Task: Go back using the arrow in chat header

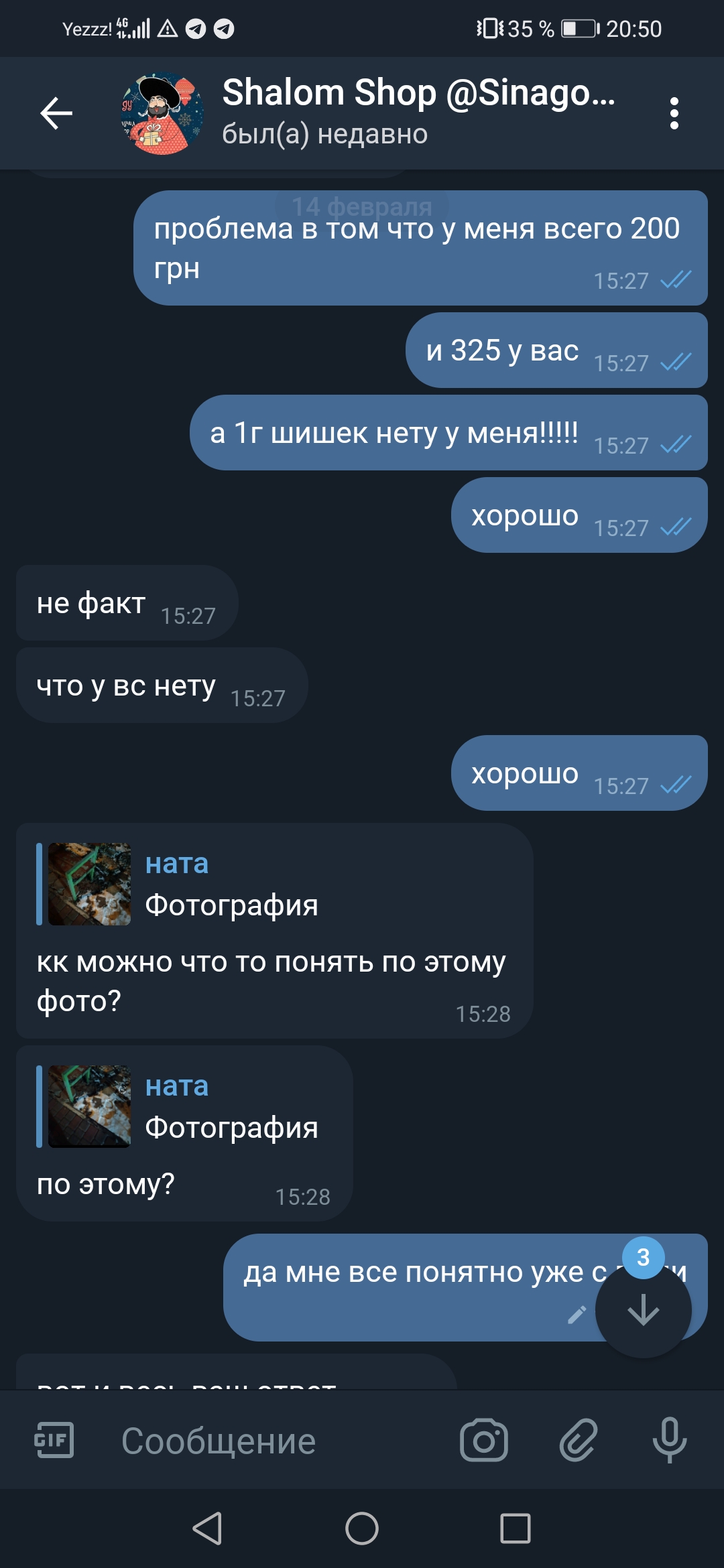Action: tap(56, 113)
